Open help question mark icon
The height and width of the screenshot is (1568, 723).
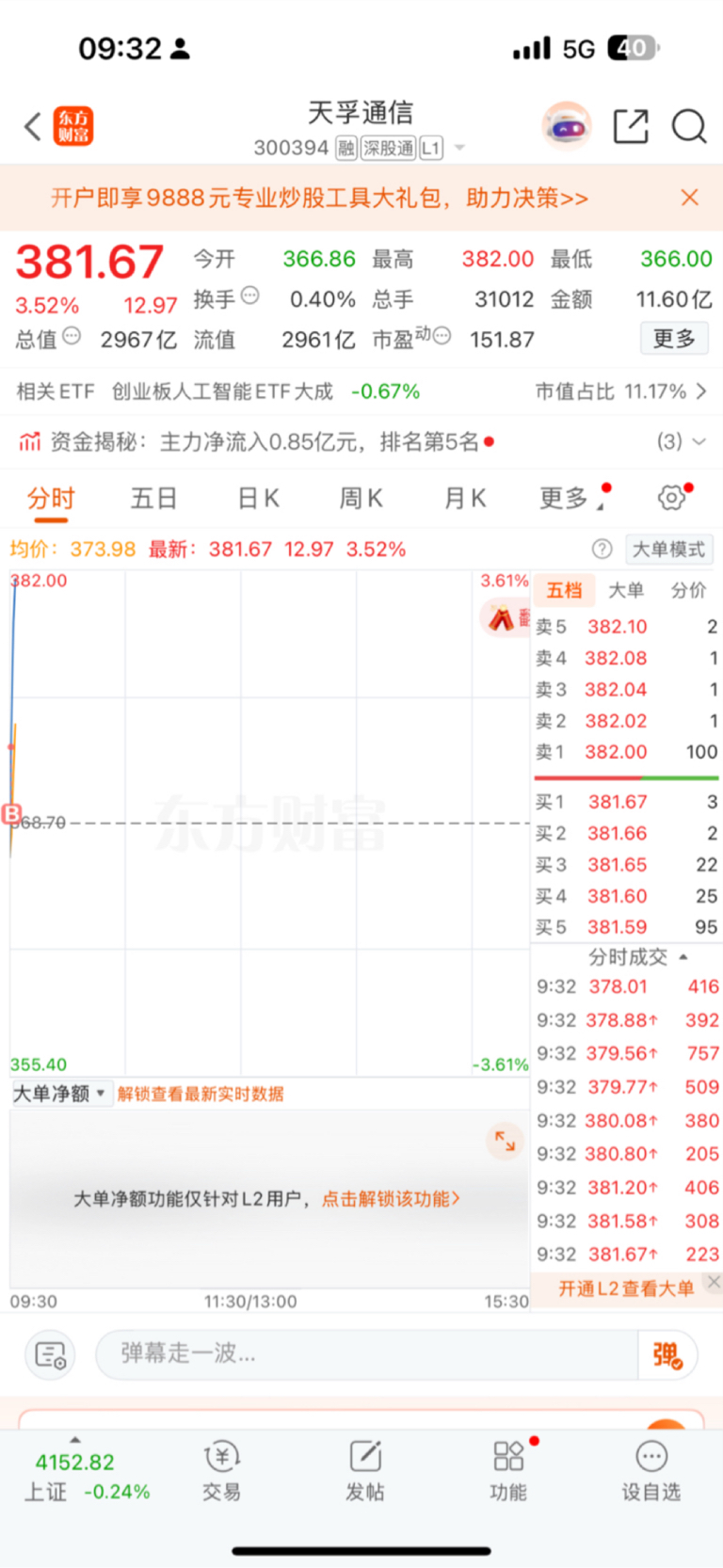tap(602, 550)
